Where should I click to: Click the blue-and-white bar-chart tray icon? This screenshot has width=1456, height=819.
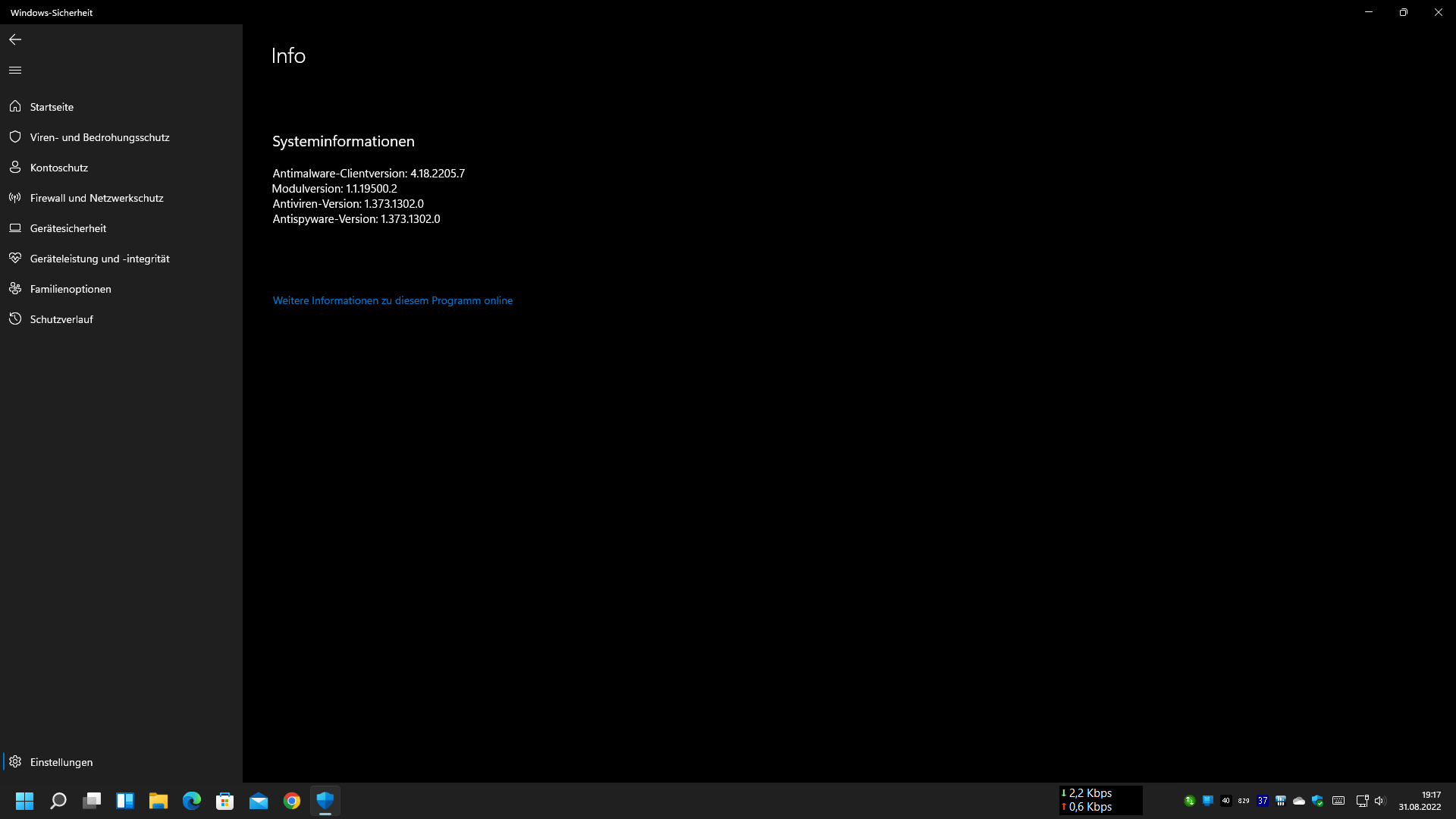click(x=1281, y=801)
